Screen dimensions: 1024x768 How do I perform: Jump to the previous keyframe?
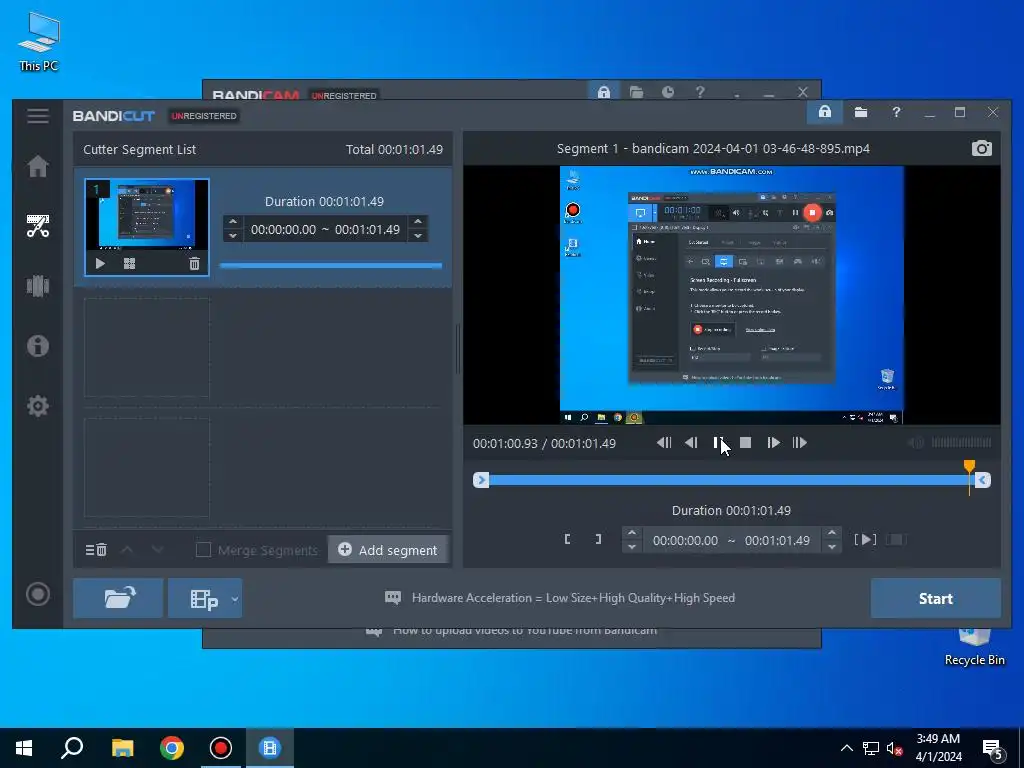(x=664, y=443)
